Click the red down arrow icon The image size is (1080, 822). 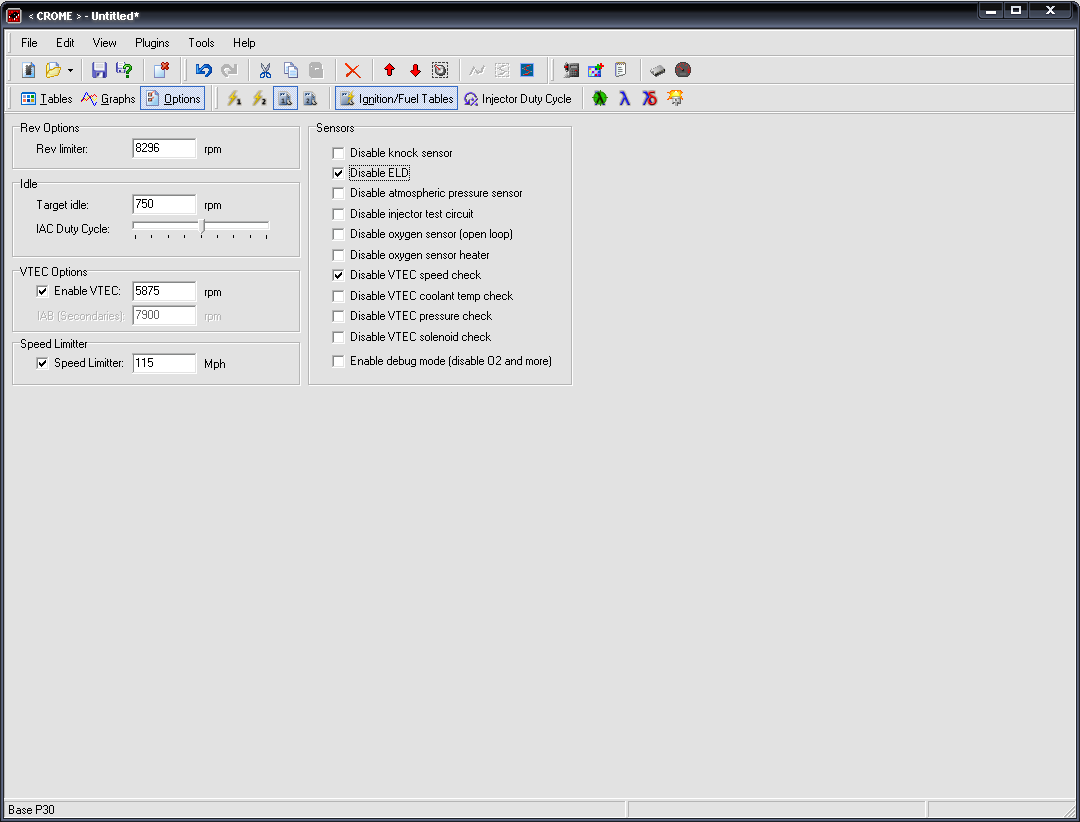pos(415,70)
